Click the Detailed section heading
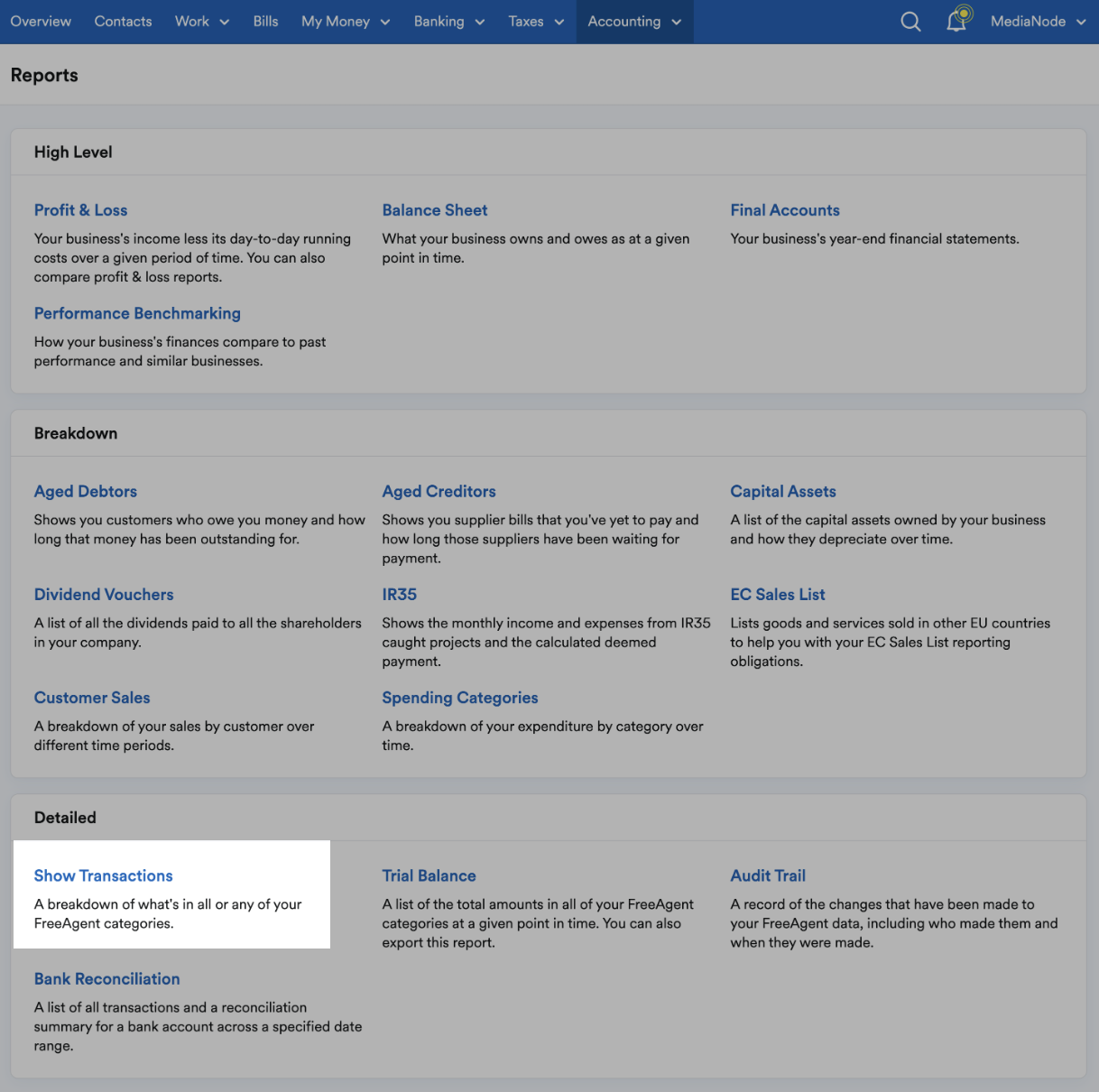Screen dimensions: 1099x1092 coord(65,818)
